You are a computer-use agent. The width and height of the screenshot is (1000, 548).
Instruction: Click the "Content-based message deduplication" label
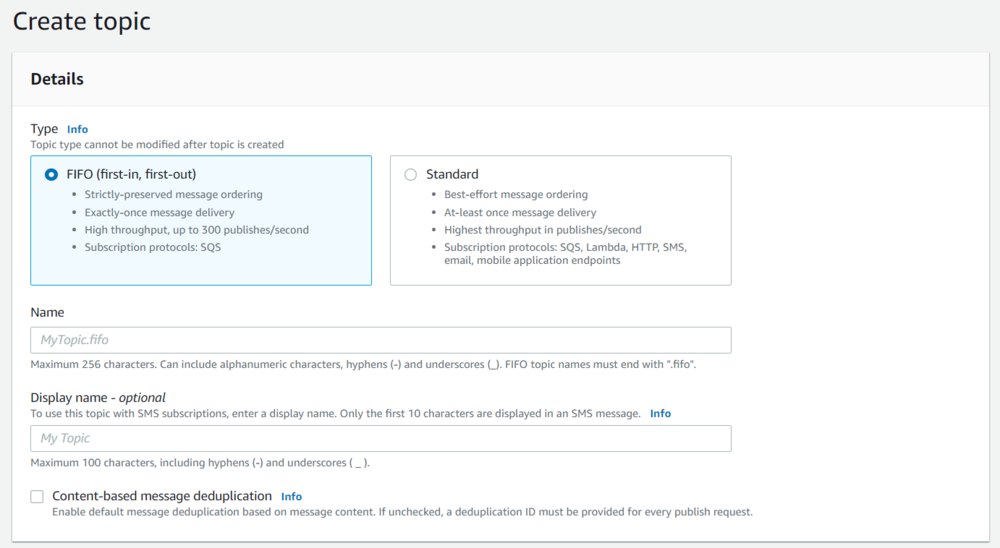point(162,496)
